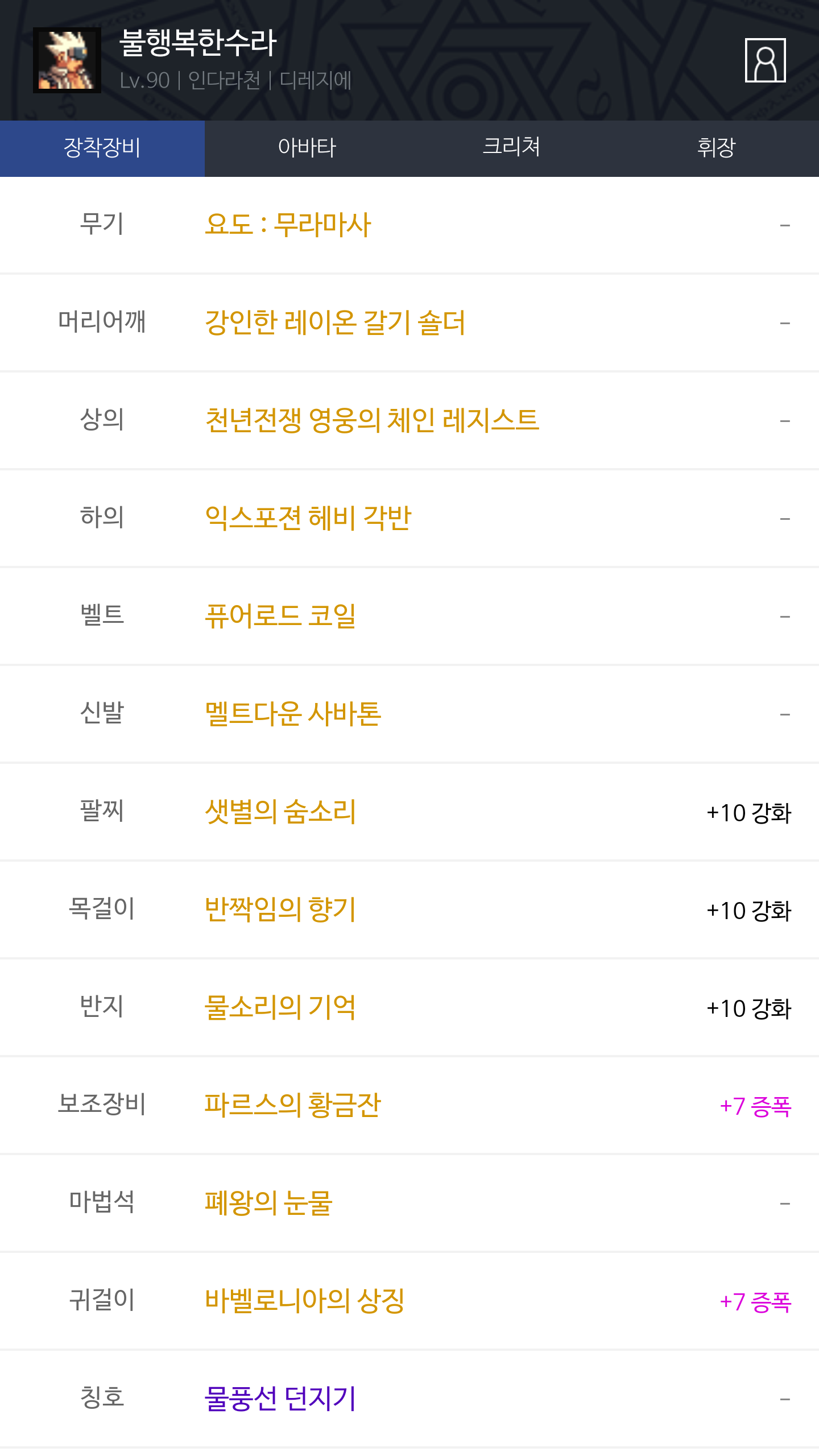The height and width of the screenshot is (1456, 819).
Task: Open magic stone 폐왕의 눈물
Action: coord(268,1203)
